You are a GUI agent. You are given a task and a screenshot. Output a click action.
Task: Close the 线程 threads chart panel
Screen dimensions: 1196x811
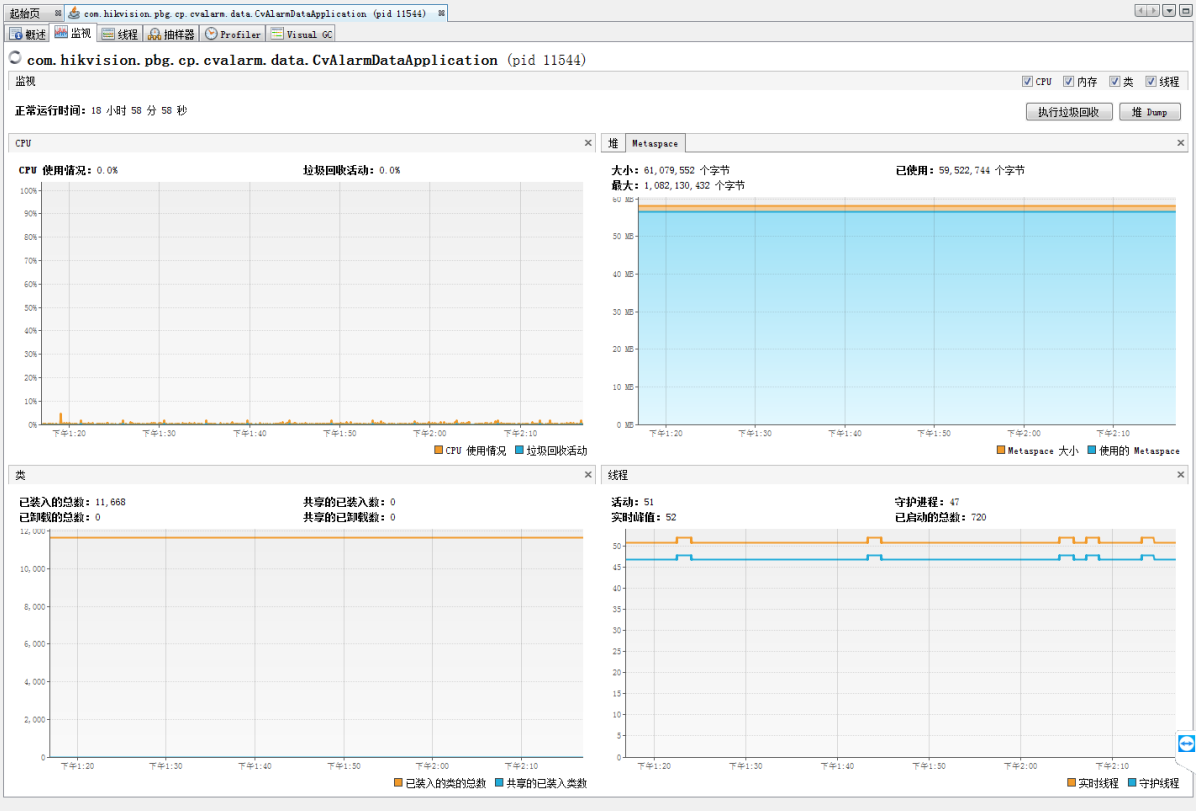[1181, 475]
